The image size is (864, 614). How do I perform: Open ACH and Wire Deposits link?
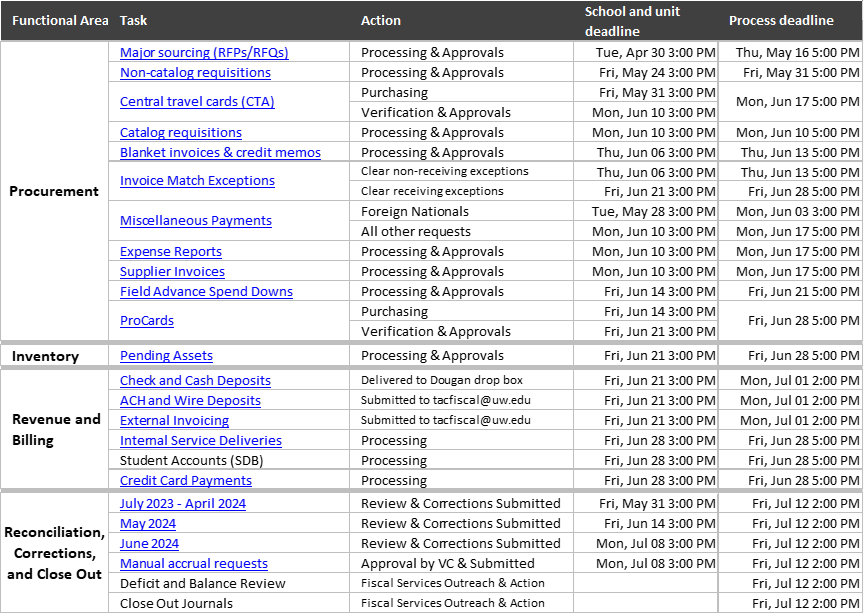(x=190, y=400)
